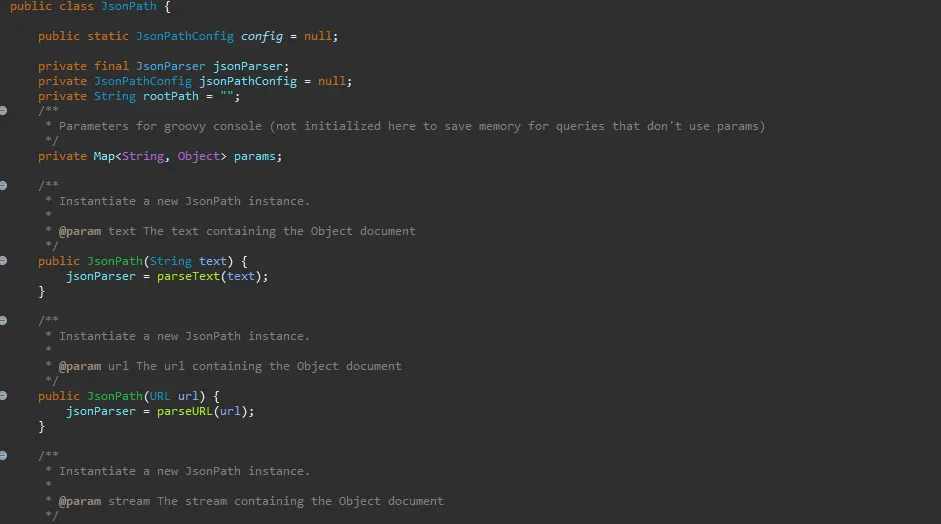Screen dimensions: 941x524
Task: Click the 'static' keyword
Action: 108,36
